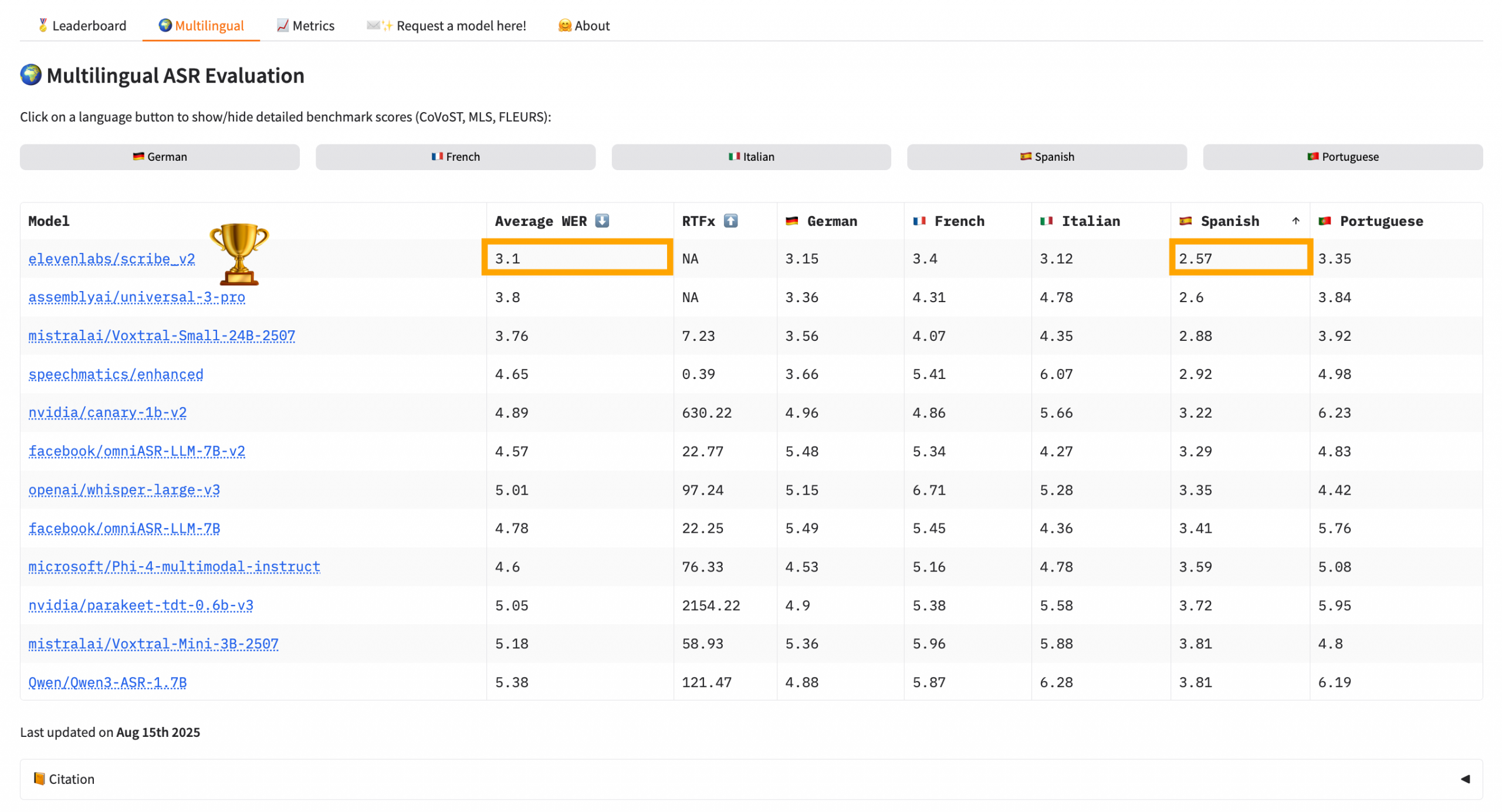1502x812 pixels.
Task: Click the German flag column header
Action: click(x=821, y=221)
